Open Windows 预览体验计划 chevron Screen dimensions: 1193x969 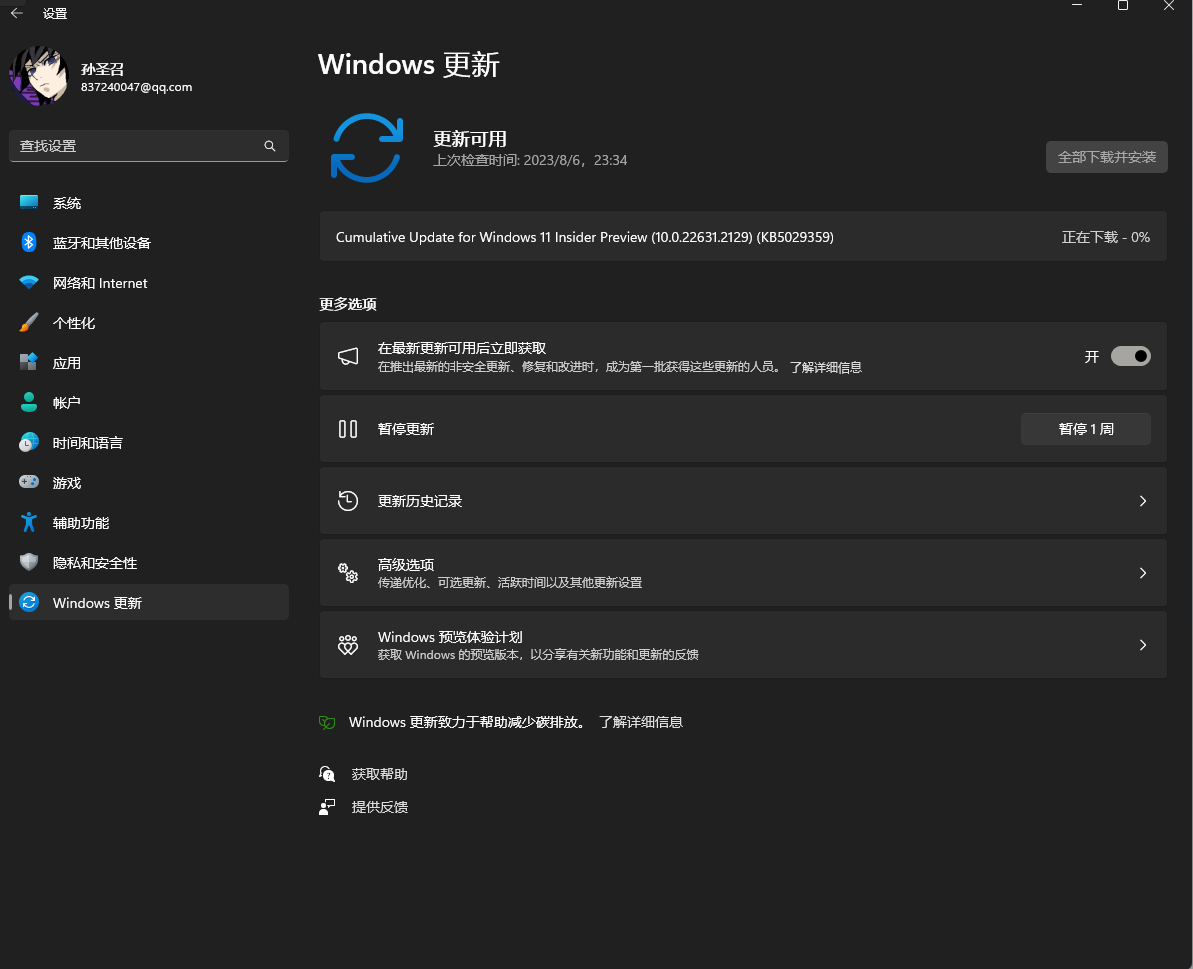click(x=1142, y=645)
